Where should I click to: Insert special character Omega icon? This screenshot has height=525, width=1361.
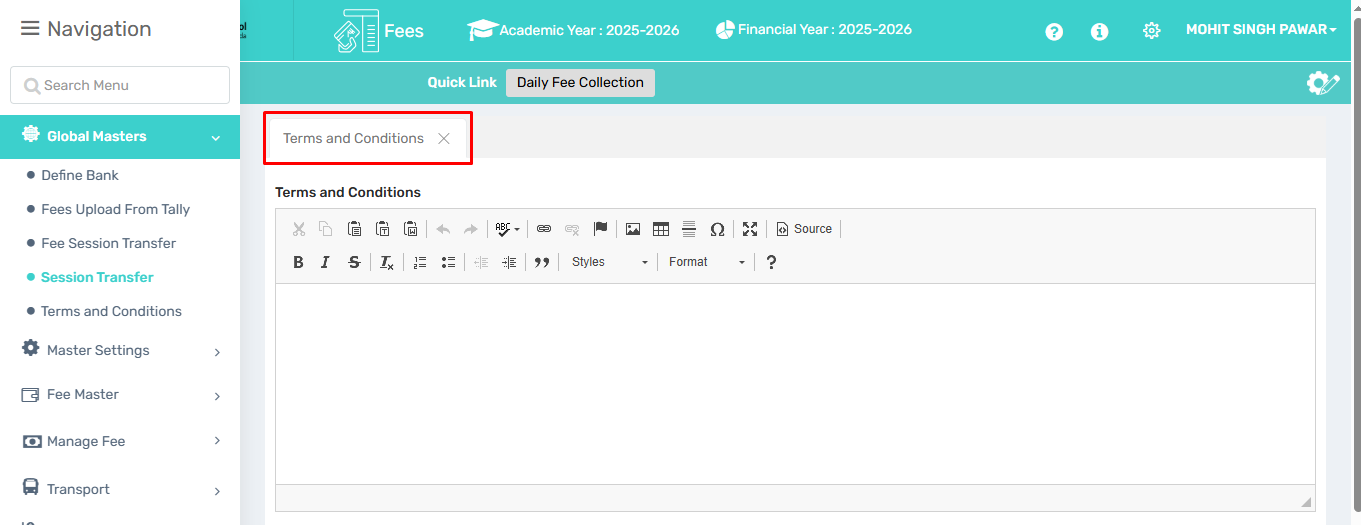pyautogui.click(x=717, y=229)
